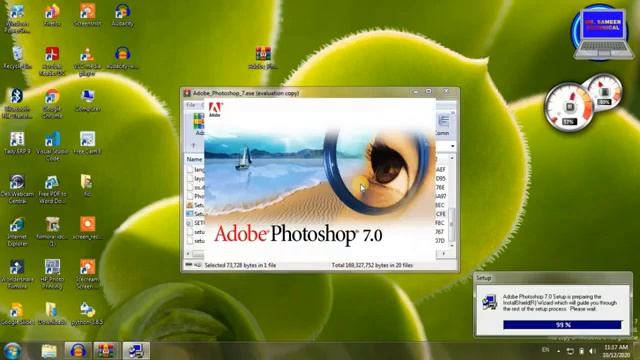This screenshot has height=360, width=640.
Task: Open the Google Slides desktop shortcut
Action: point(17,313)
